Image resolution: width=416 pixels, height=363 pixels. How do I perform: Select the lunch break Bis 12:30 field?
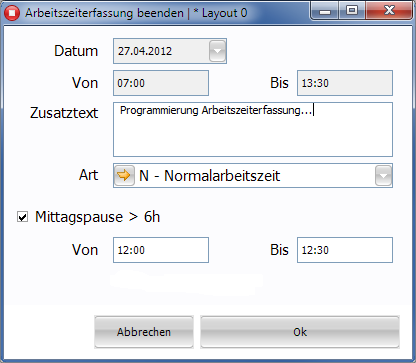coord(345,250)
